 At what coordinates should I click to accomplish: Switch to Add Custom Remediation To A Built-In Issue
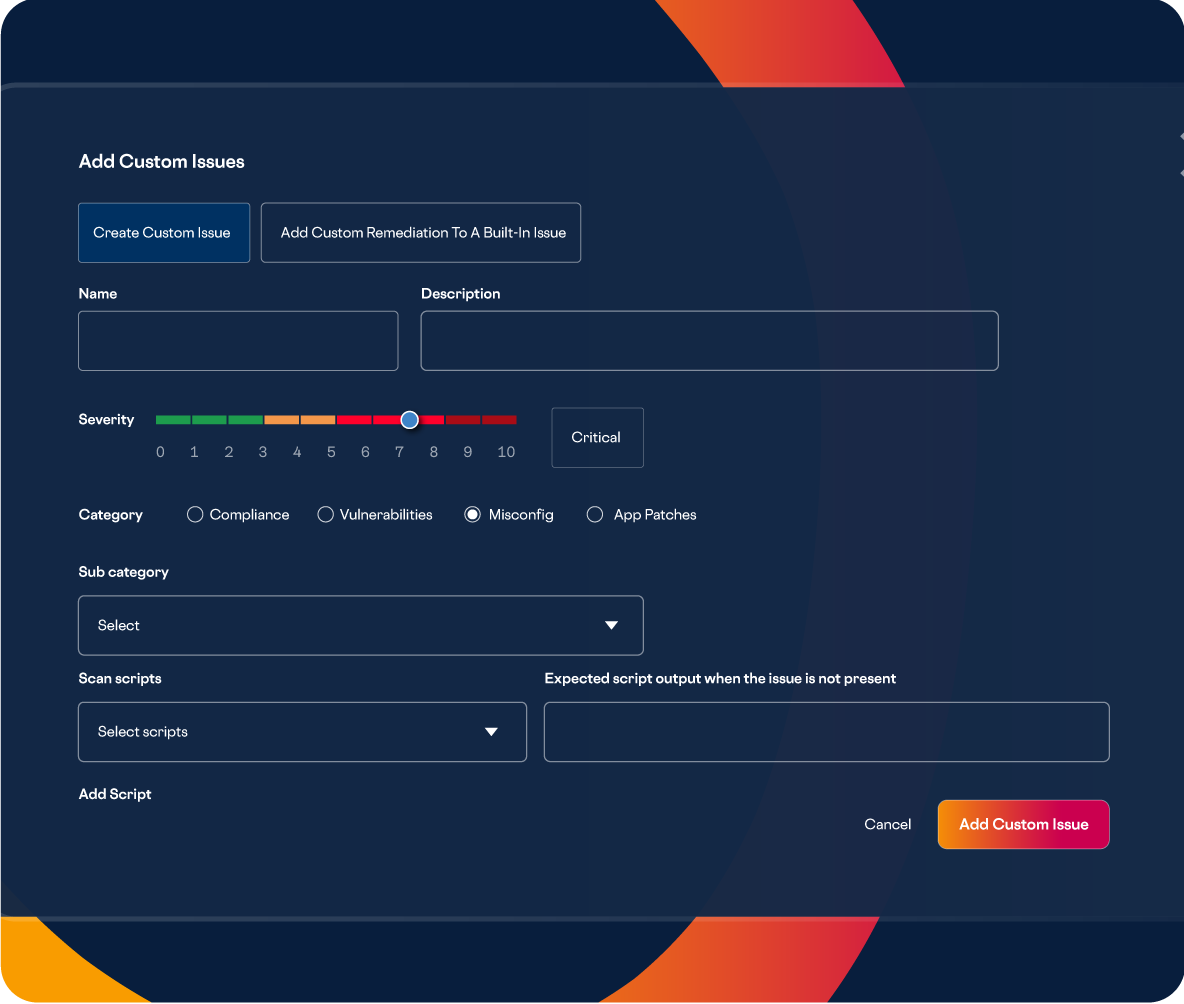pyautogui.click(x=421, y=233)
